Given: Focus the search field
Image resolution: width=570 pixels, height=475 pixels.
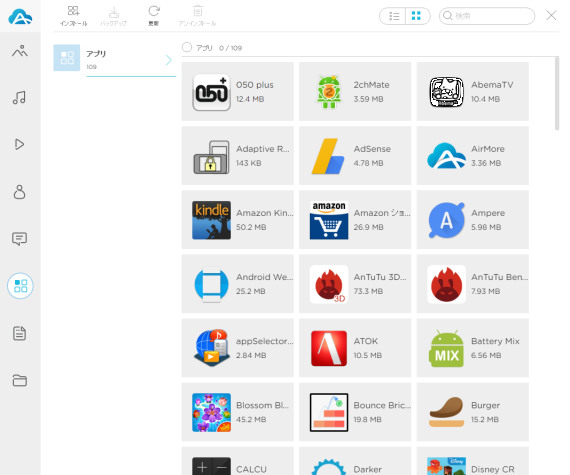Looking at the screenshot, I should pos(487,16).
